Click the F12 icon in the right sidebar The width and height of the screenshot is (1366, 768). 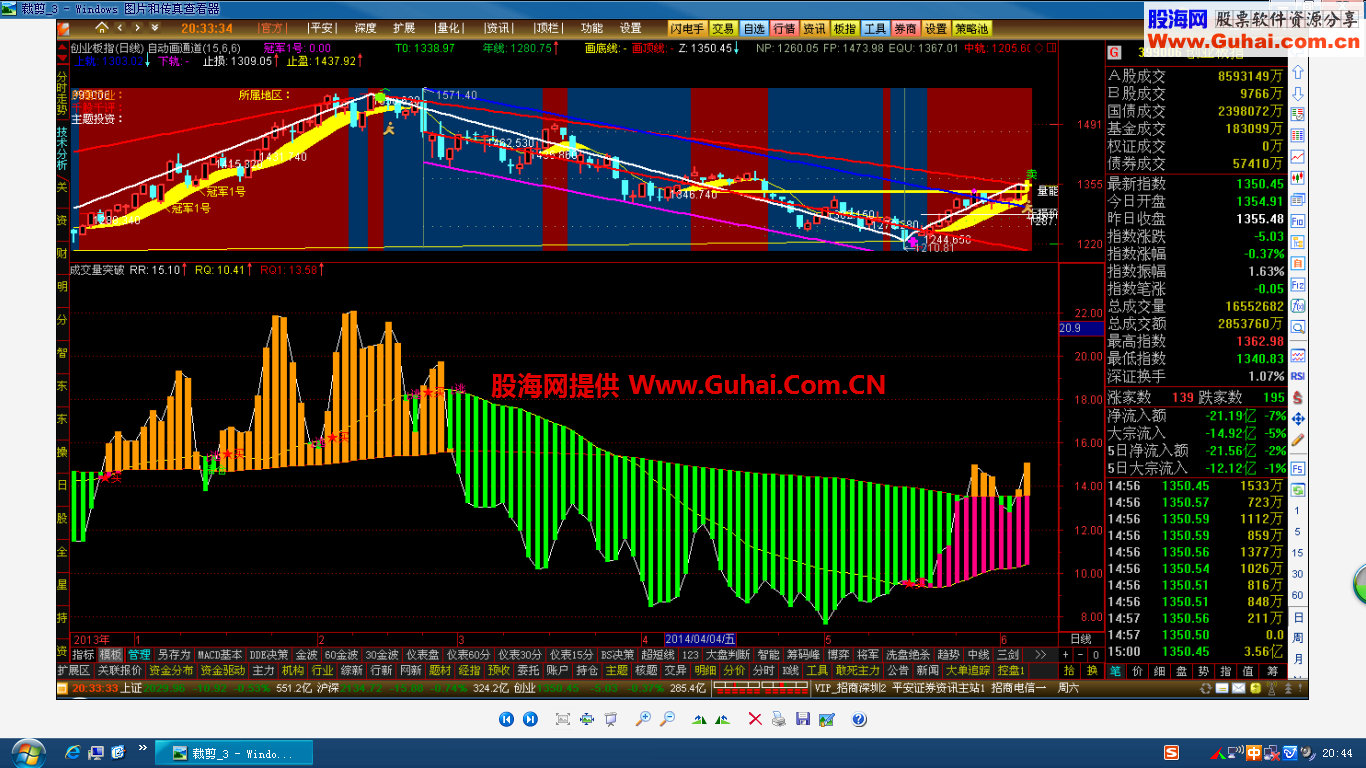point(1297,283)
